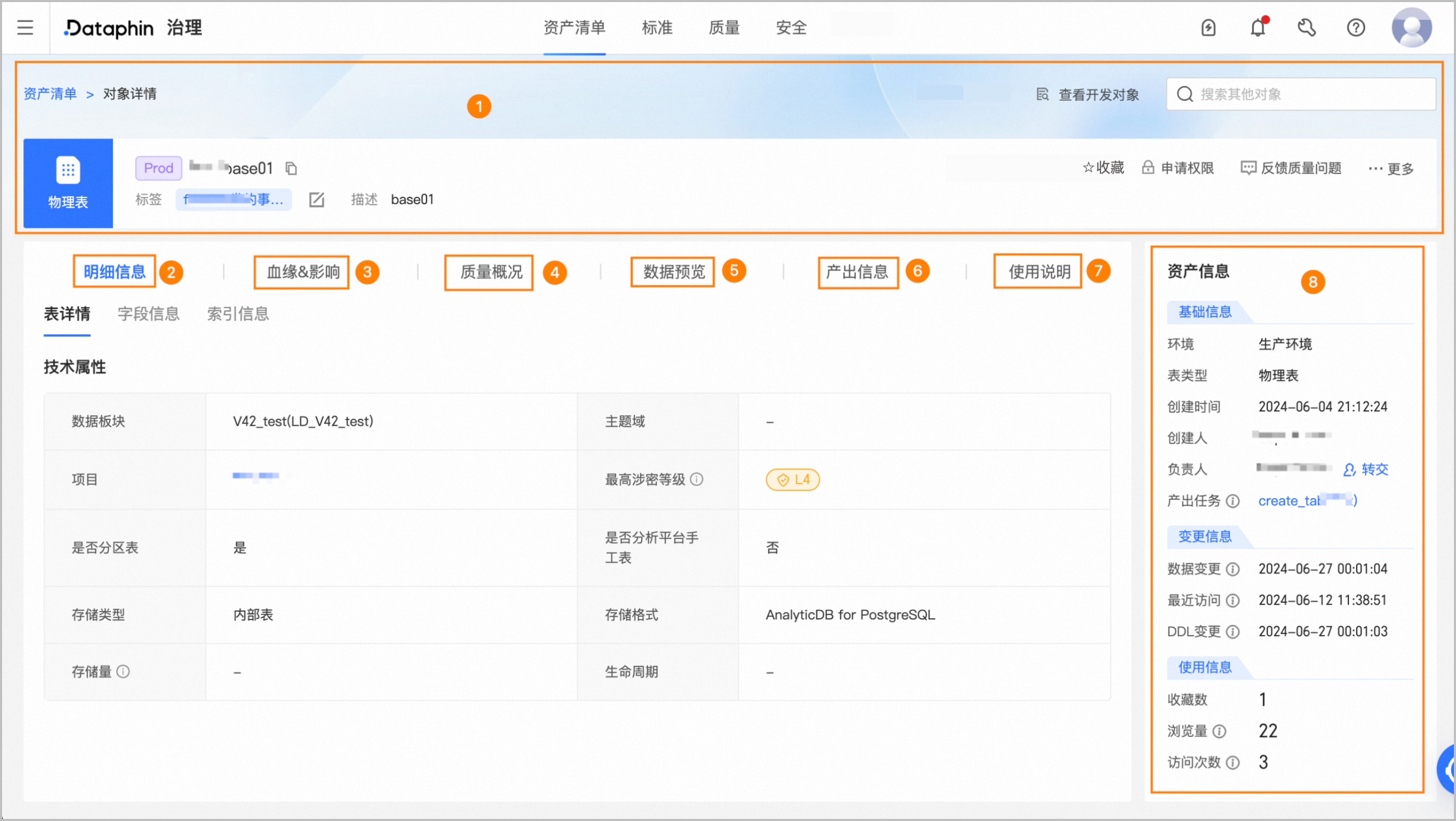Click the 生产环境 environment value
Viewport: 1456px width, 821px height.
[1285, 344]
